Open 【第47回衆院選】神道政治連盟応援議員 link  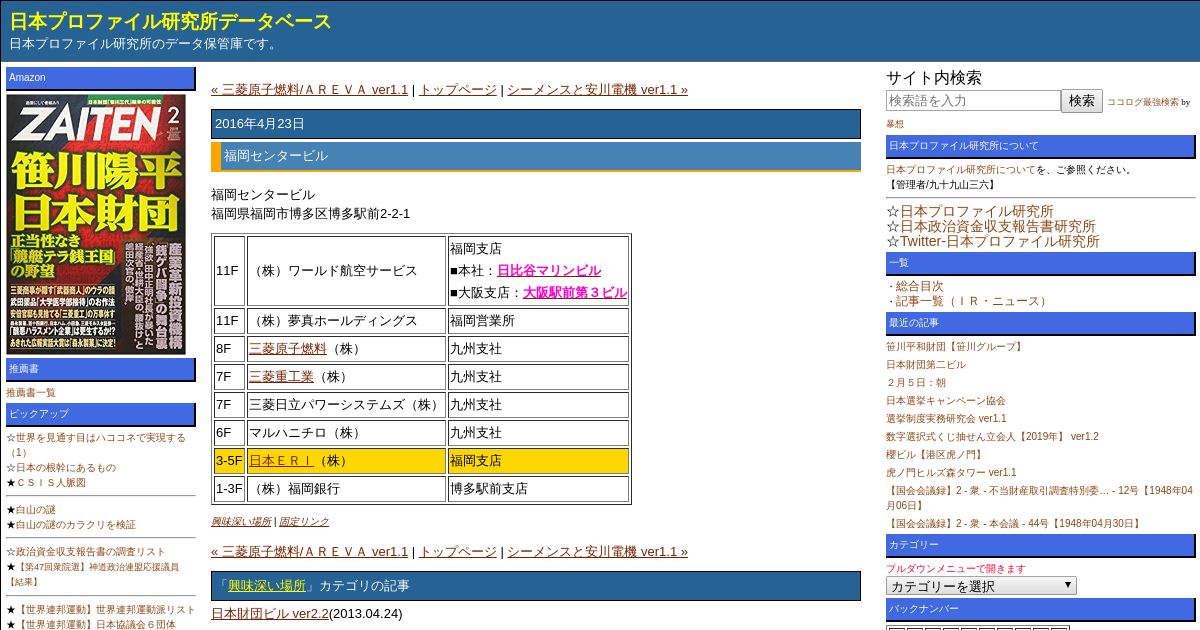coord(93,573)
